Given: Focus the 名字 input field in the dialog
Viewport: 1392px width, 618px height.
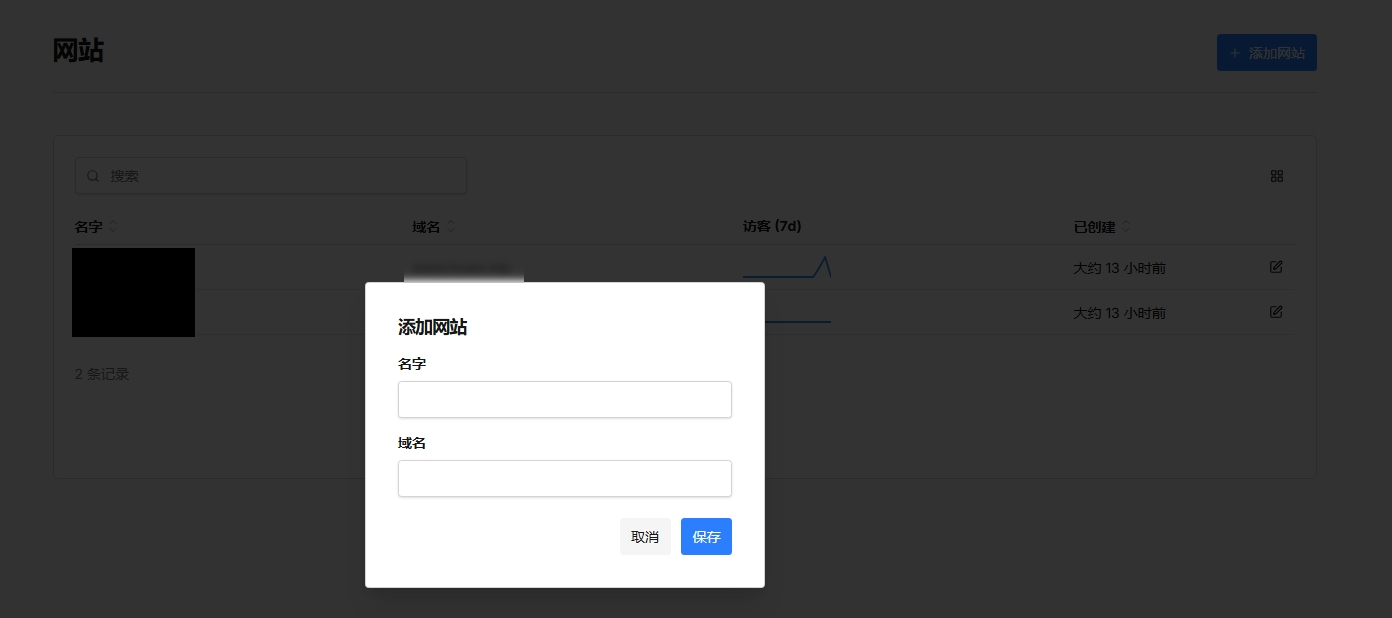Looking at the screenshot, I should pyautogui.click(x=565, y=399).
